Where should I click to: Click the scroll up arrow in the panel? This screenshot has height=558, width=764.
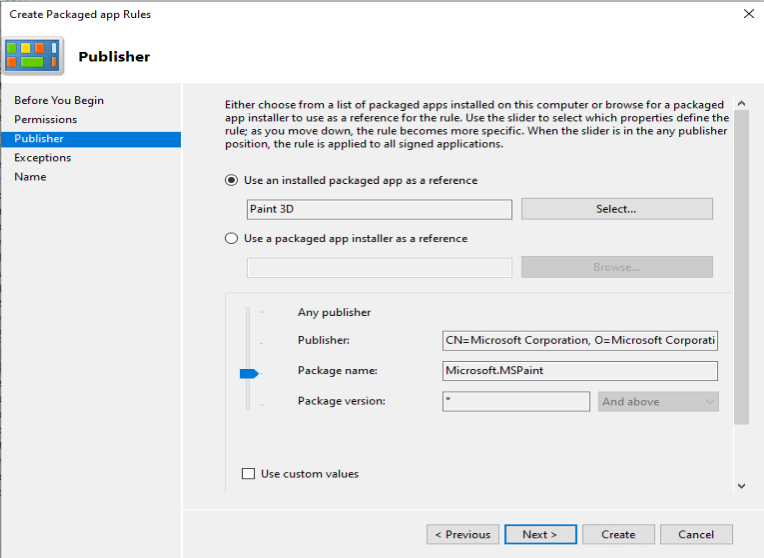742,103
